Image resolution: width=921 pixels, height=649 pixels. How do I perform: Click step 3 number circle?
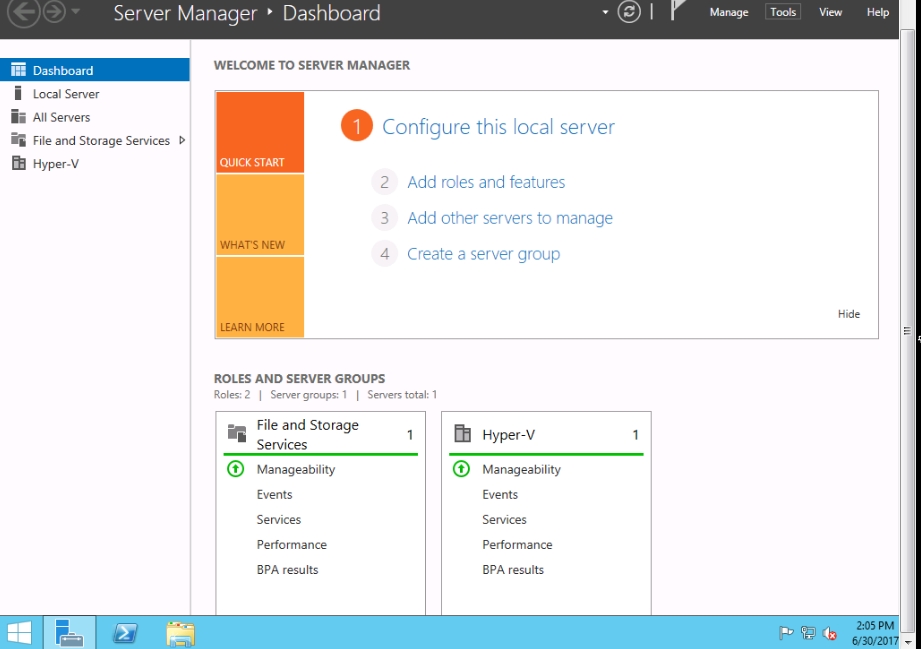384,218
